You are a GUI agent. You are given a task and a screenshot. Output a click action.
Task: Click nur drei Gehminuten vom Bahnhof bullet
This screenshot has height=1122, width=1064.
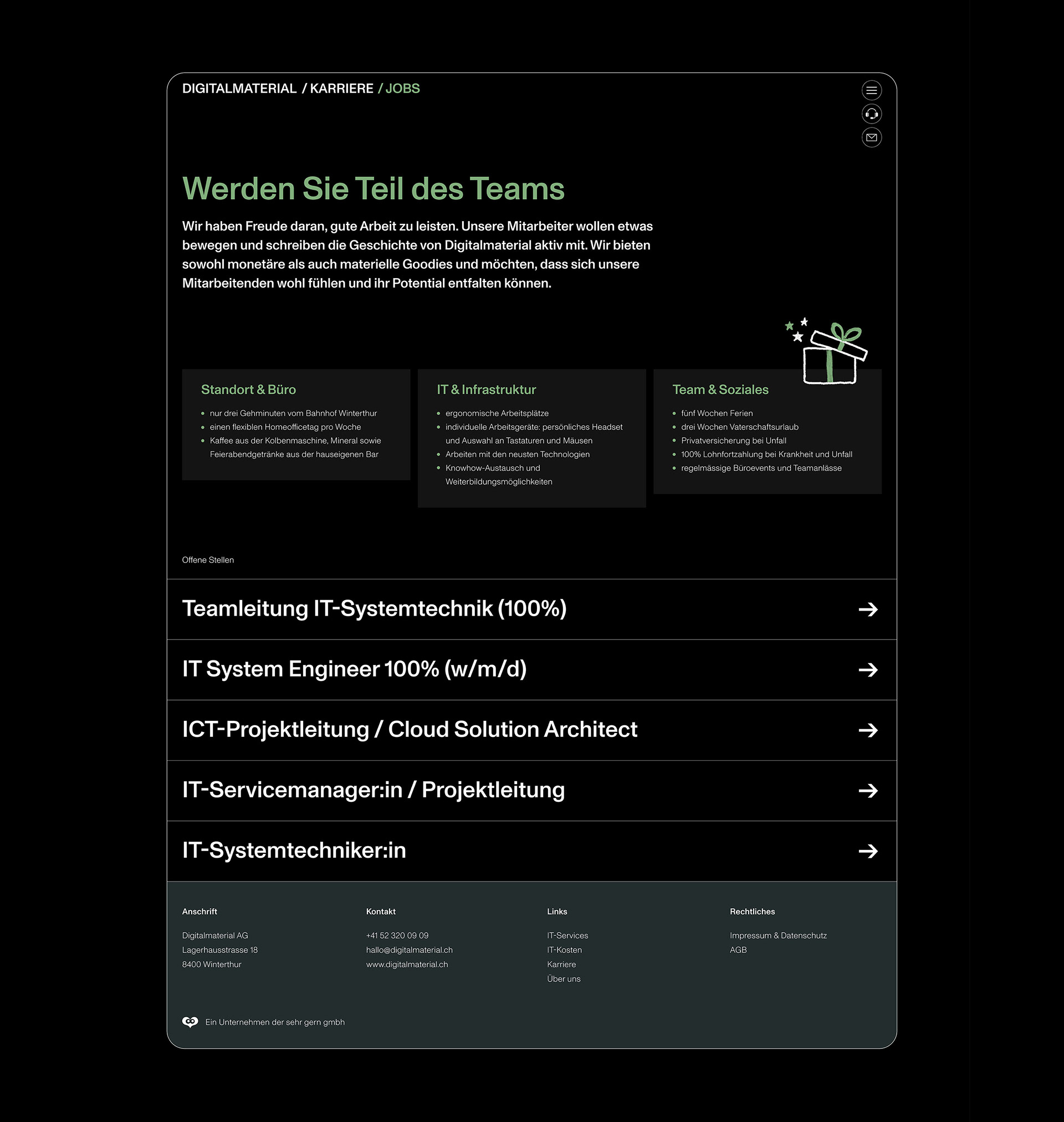pyautogui.click(x=293, y=413)
